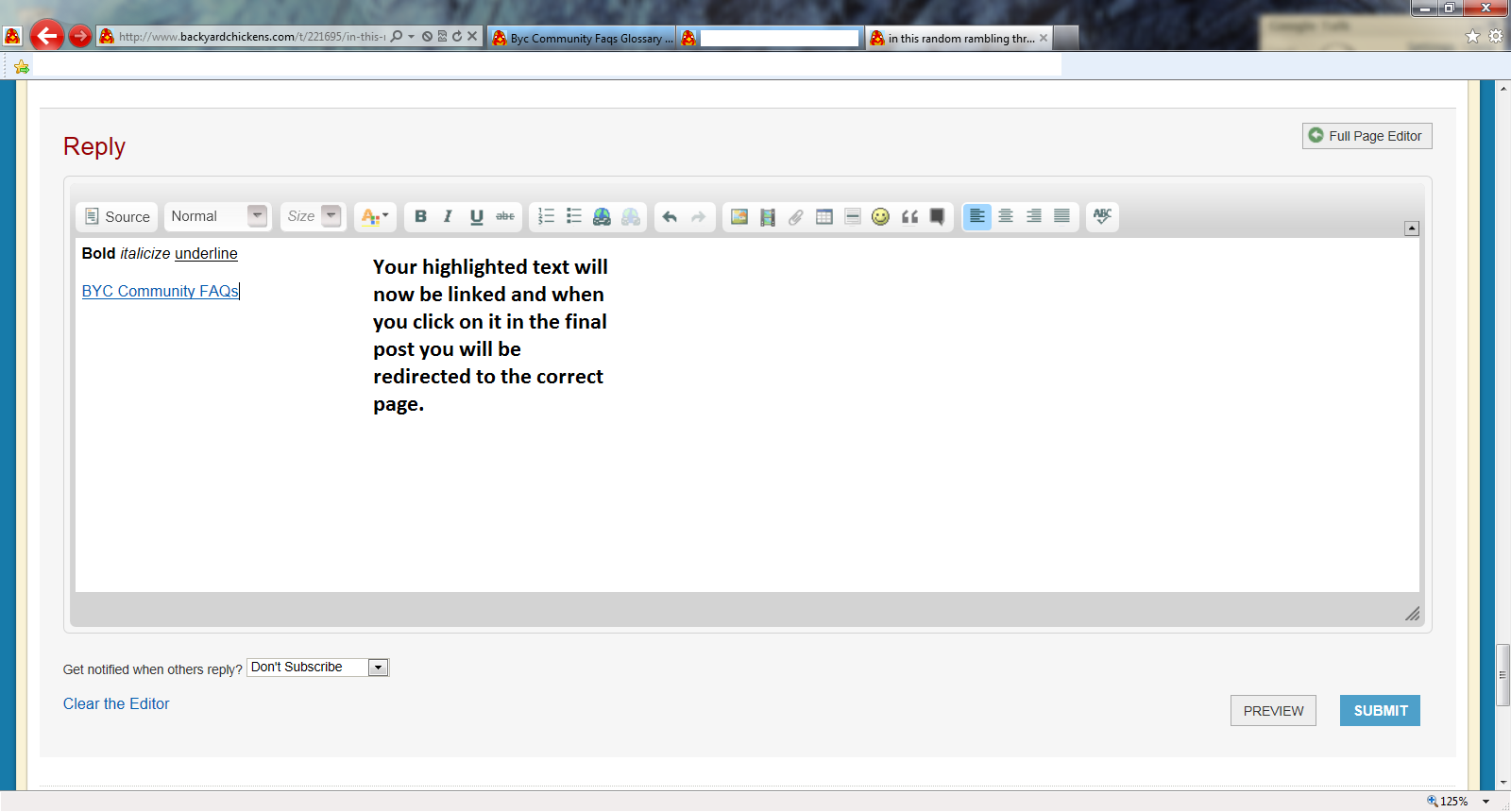
Task: Toggle bold formatting in editor toolbar
Action: 420,216
